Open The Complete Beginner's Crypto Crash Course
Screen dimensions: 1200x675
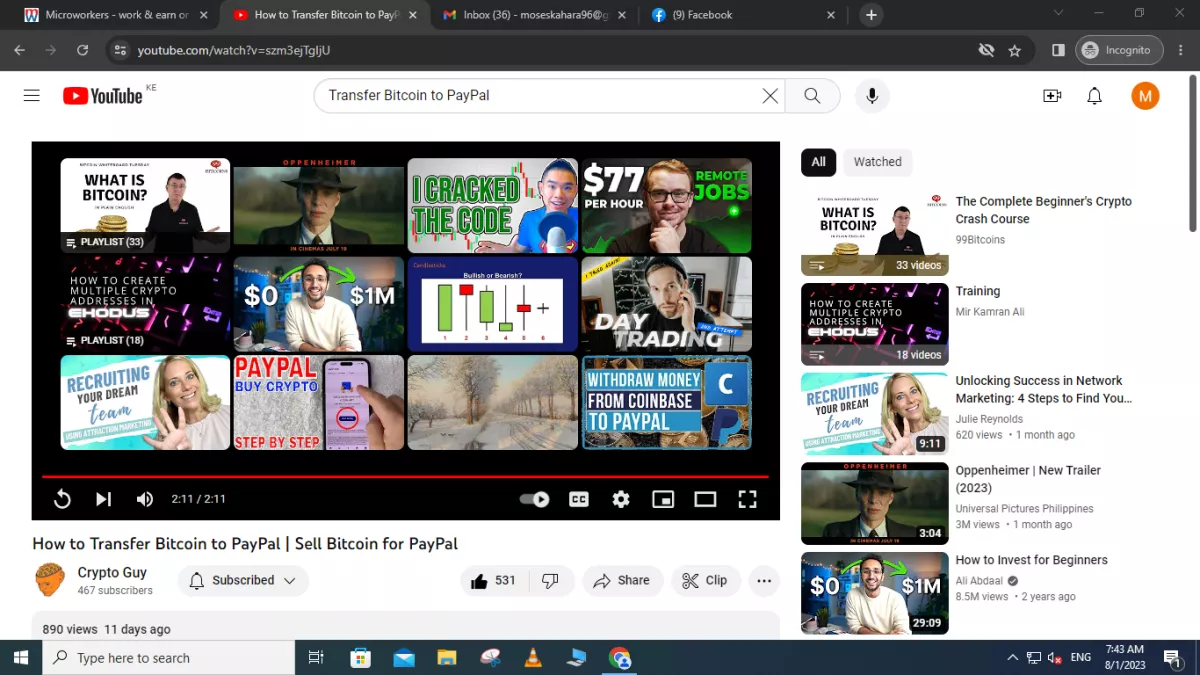1043,210
